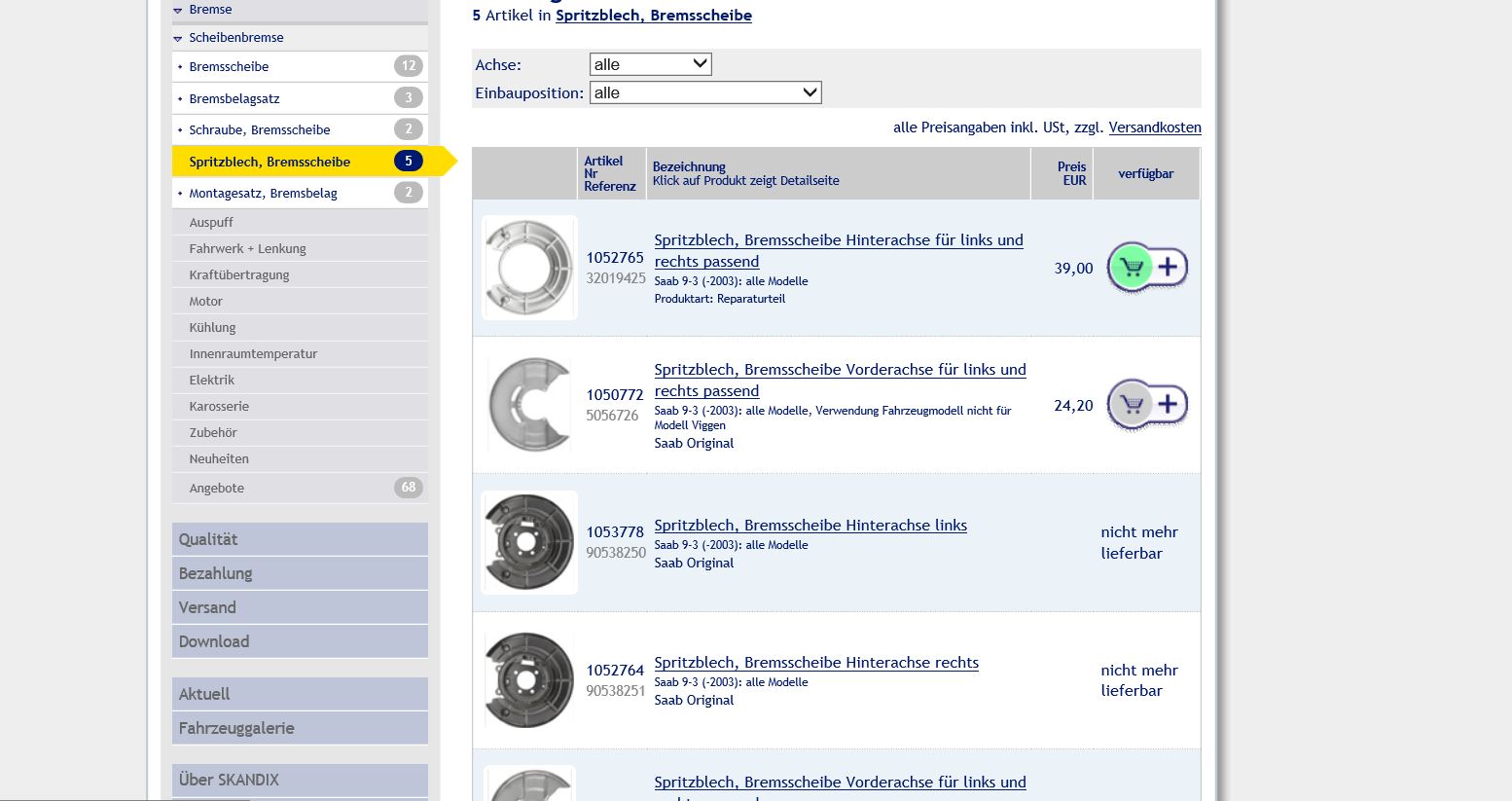Open the Kühlung category
Viewport: 1512px width, 801px height.
pyautogui.click(x=300, y=327)
